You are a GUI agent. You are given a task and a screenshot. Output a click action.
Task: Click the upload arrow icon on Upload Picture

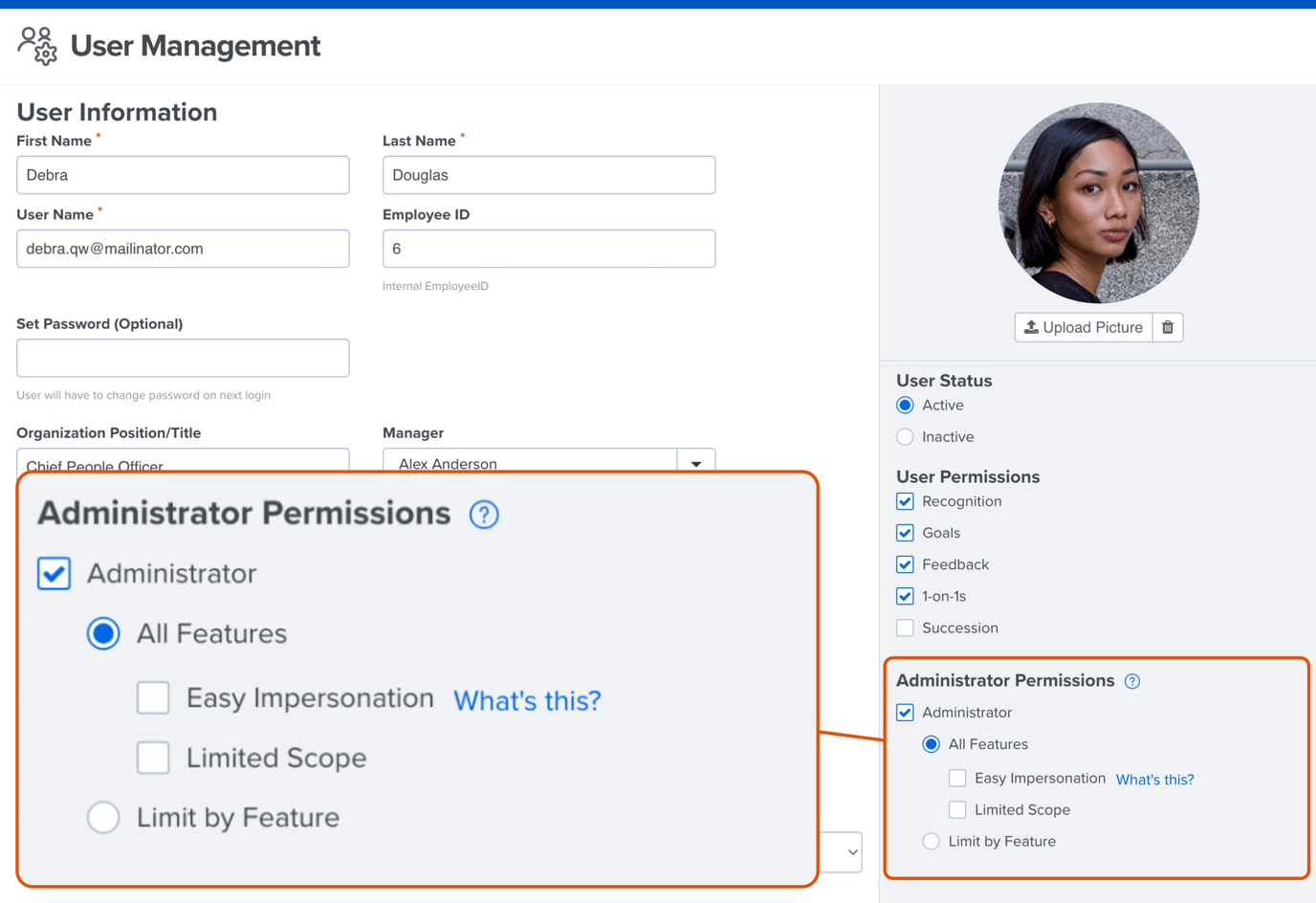[x=1031, y=327]
